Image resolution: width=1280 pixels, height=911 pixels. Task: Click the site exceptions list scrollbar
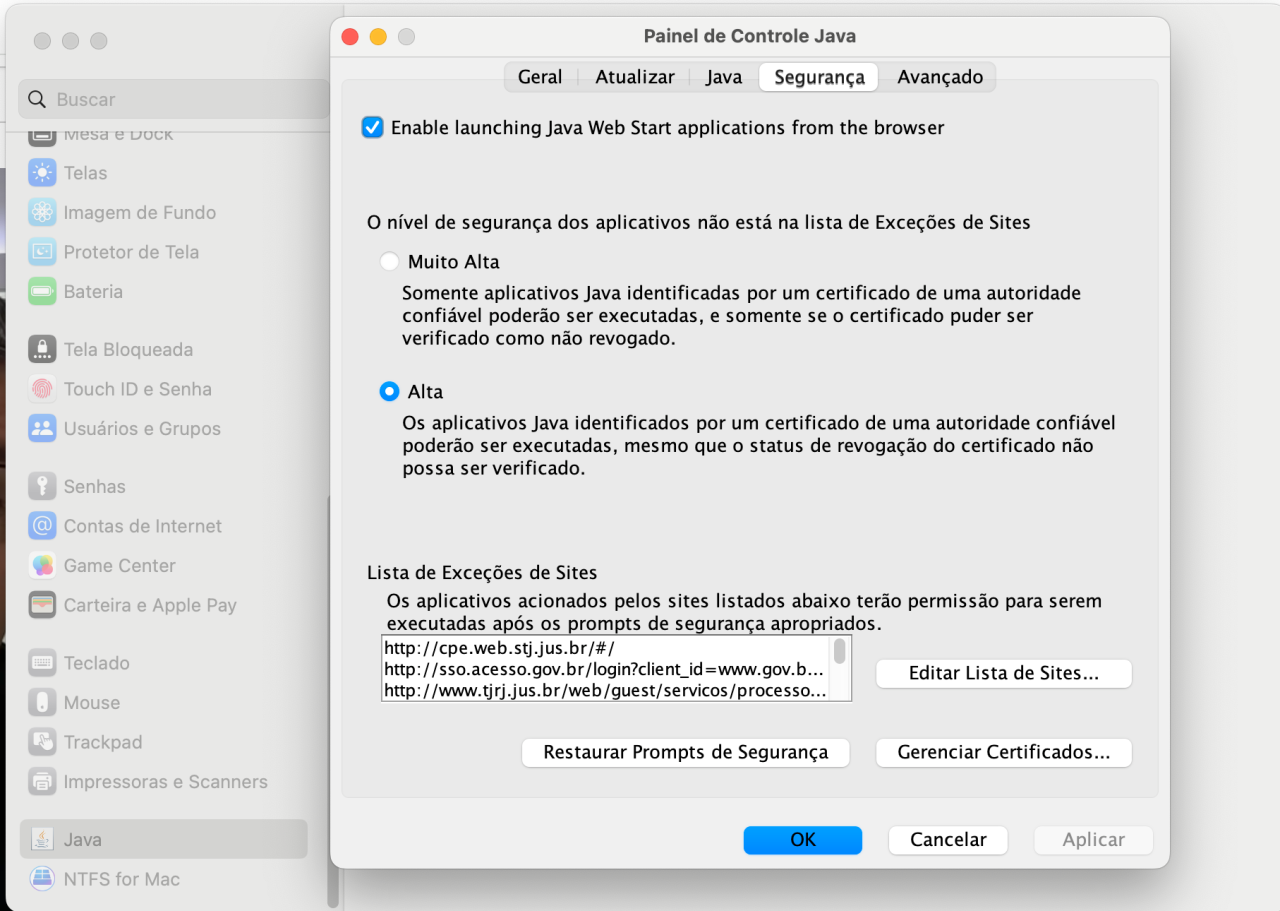pos(840,652)
